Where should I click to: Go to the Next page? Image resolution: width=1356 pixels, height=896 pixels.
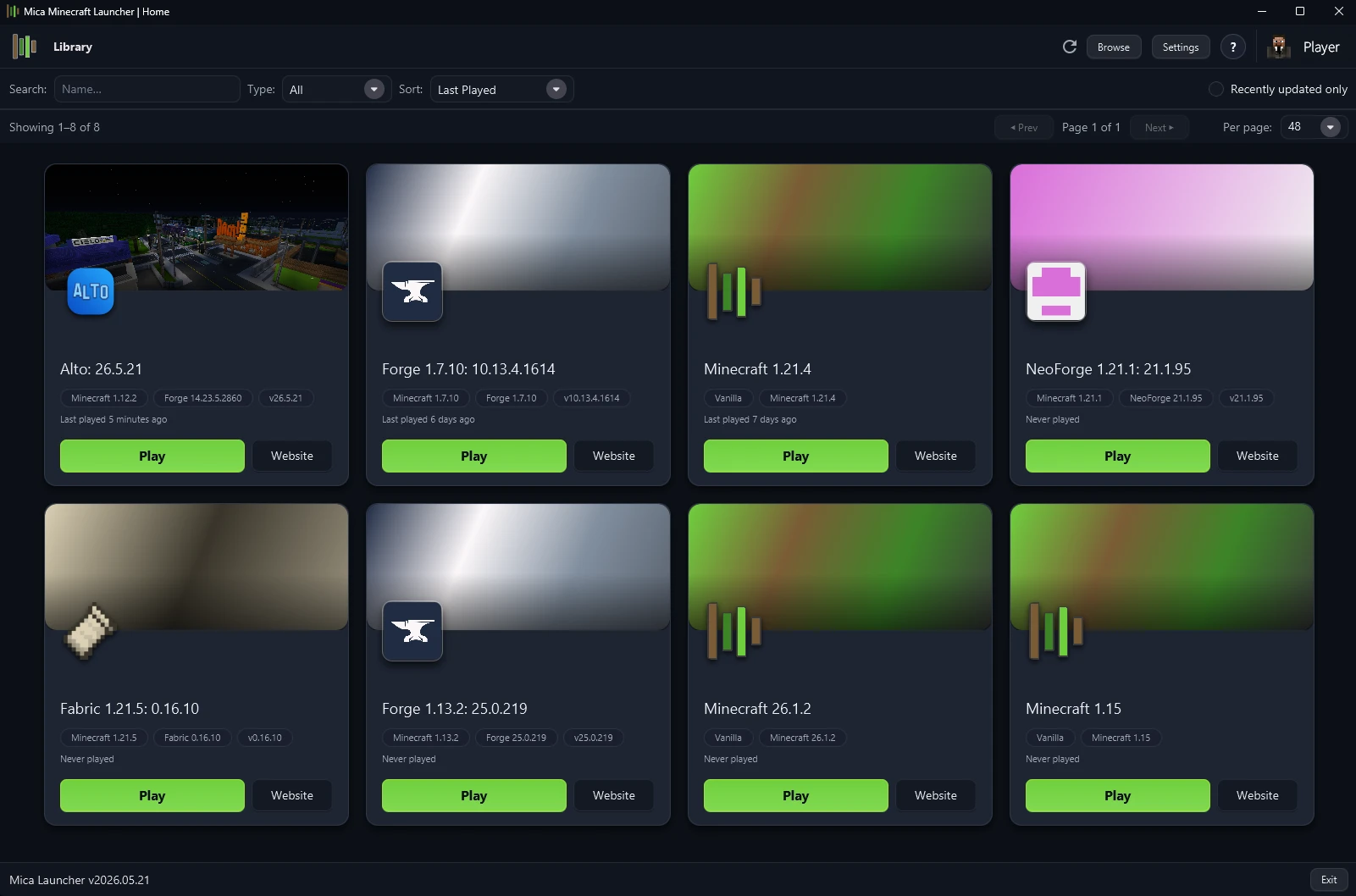tap(1160, 127)
